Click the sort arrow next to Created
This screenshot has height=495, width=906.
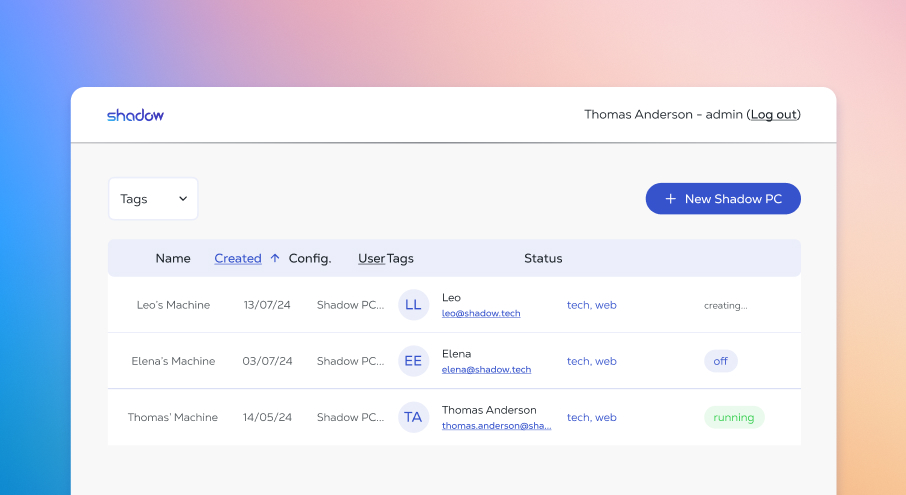pos(275,258)
